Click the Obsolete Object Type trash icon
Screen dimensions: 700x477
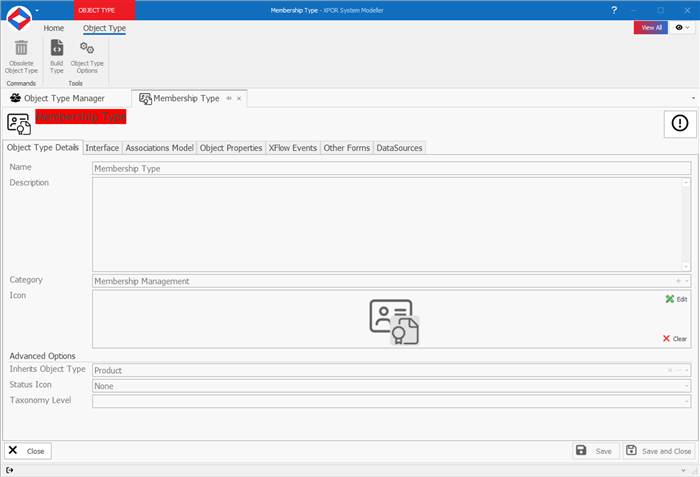pos(21,48)
